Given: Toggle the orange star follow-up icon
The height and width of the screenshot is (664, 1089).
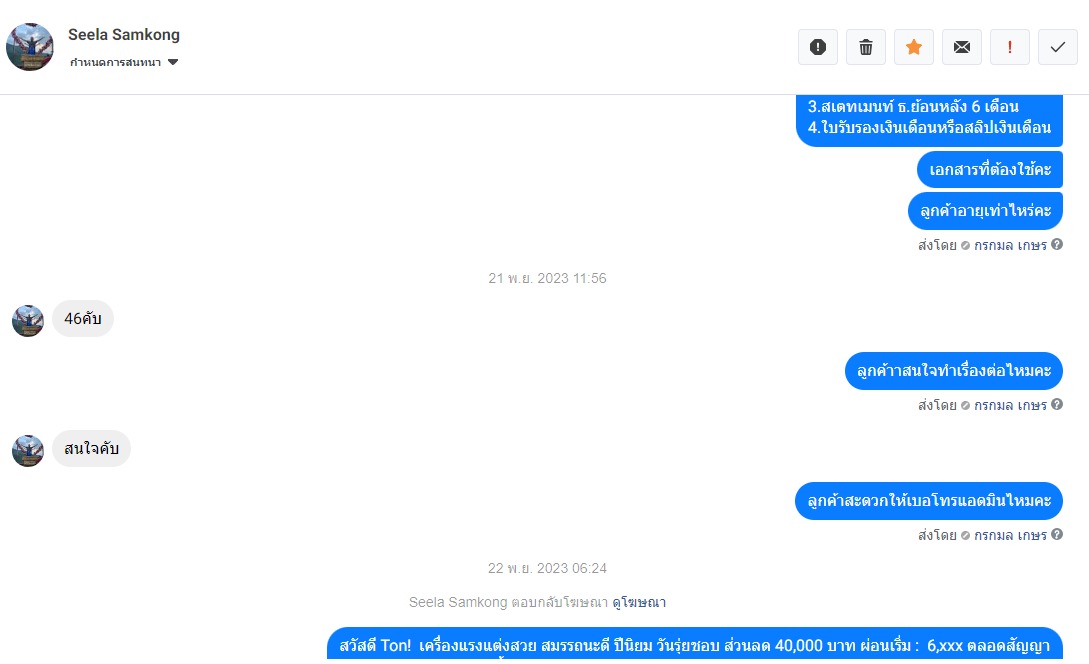Looking at the screenshot, I should pyautogui.click(x=914, y=47).
